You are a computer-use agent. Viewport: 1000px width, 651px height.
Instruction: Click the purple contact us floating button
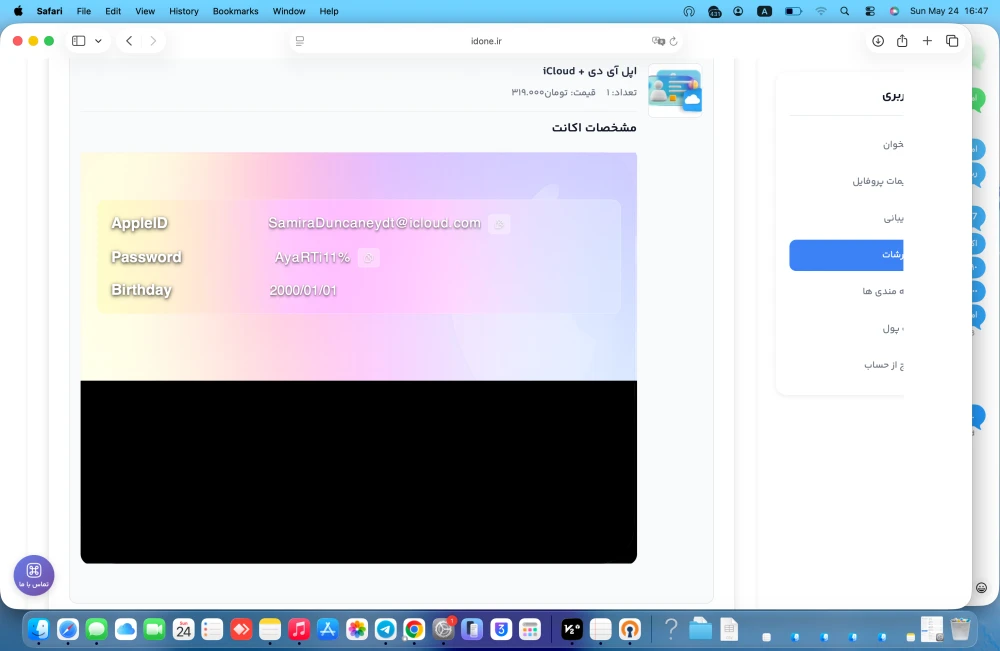tap(34, 575)
